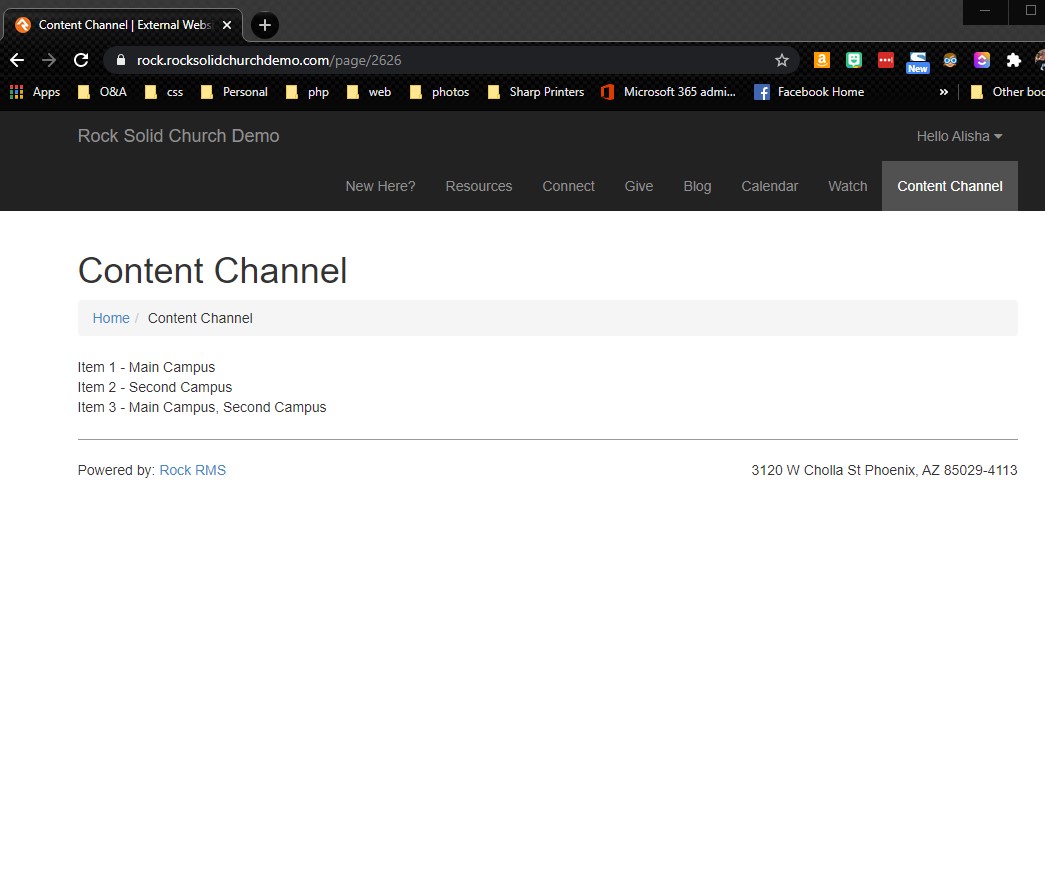This screenshot has height=879, width=1045.
Task: Click the text Item 1 - Main Campus
Action: point(146,367)
